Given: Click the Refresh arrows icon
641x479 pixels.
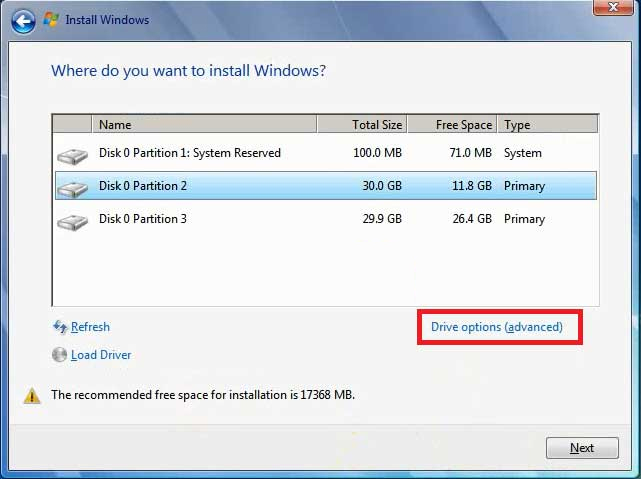Looking at the screenshot, I should coord(60,327).
